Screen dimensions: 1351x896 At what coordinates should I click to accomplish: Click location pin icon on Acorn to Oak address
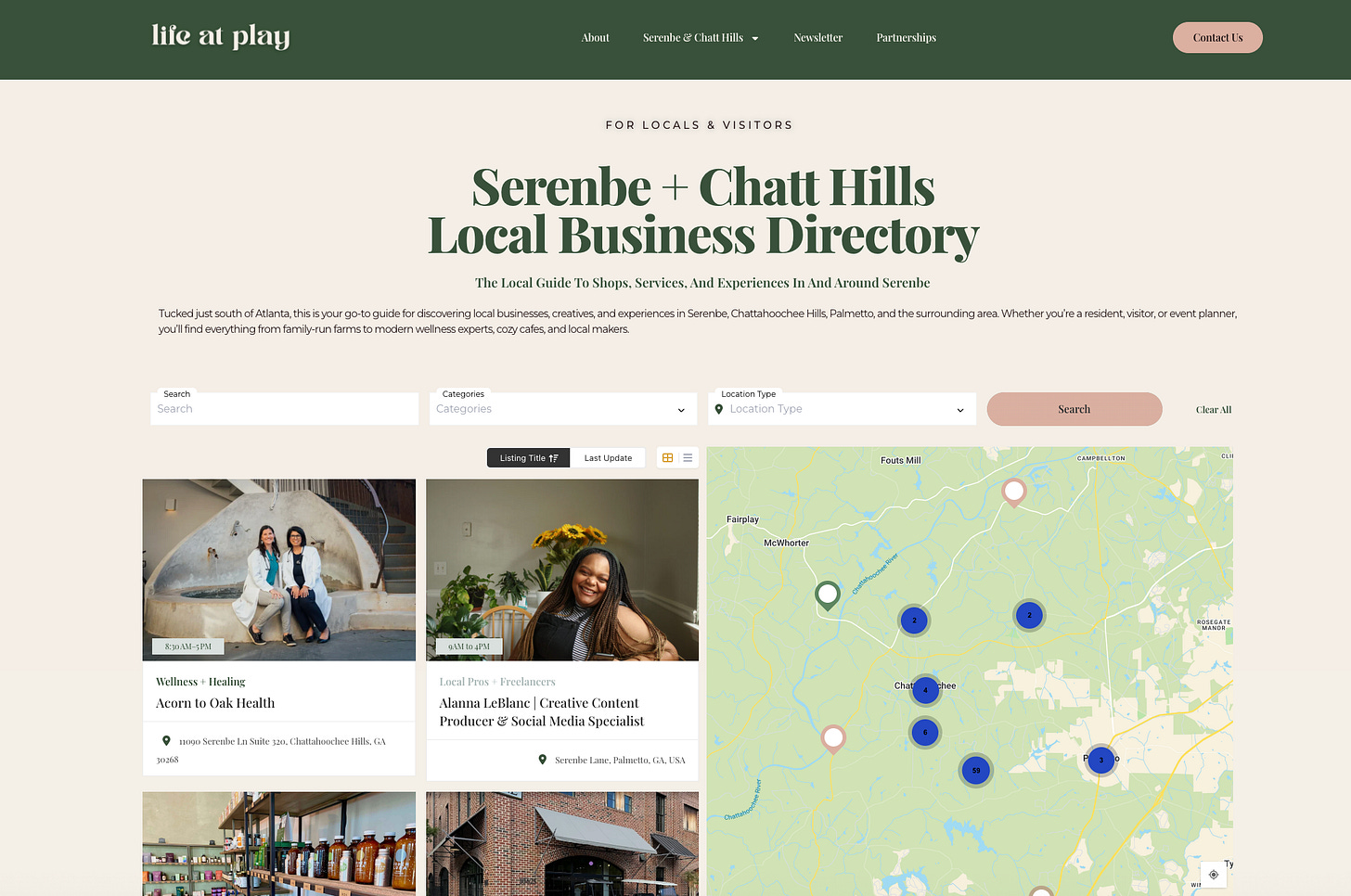click(166, 741)
